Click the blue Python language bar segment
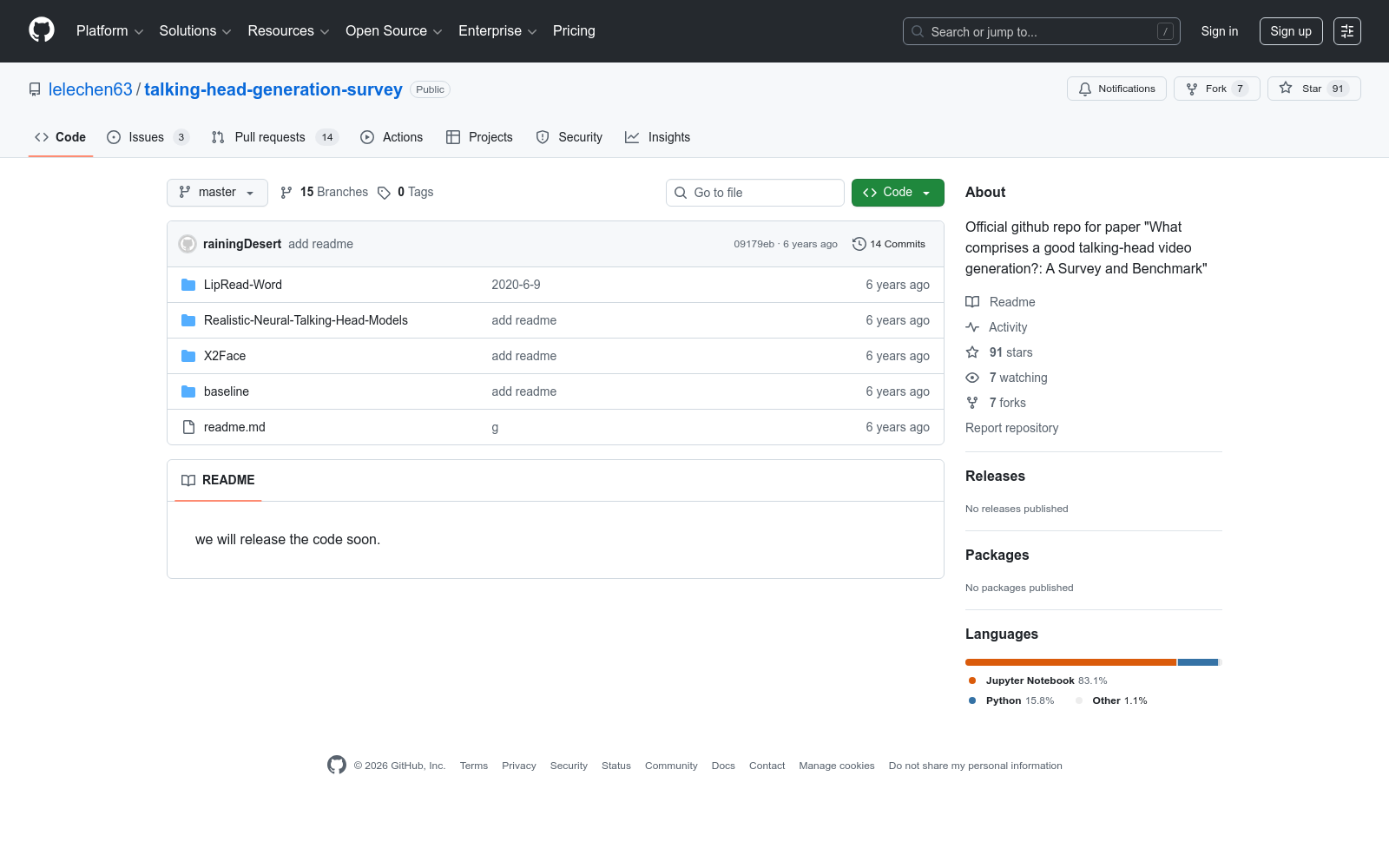Image resolution: width=1389 pixels, height=868 pixels. point(1198,662)
